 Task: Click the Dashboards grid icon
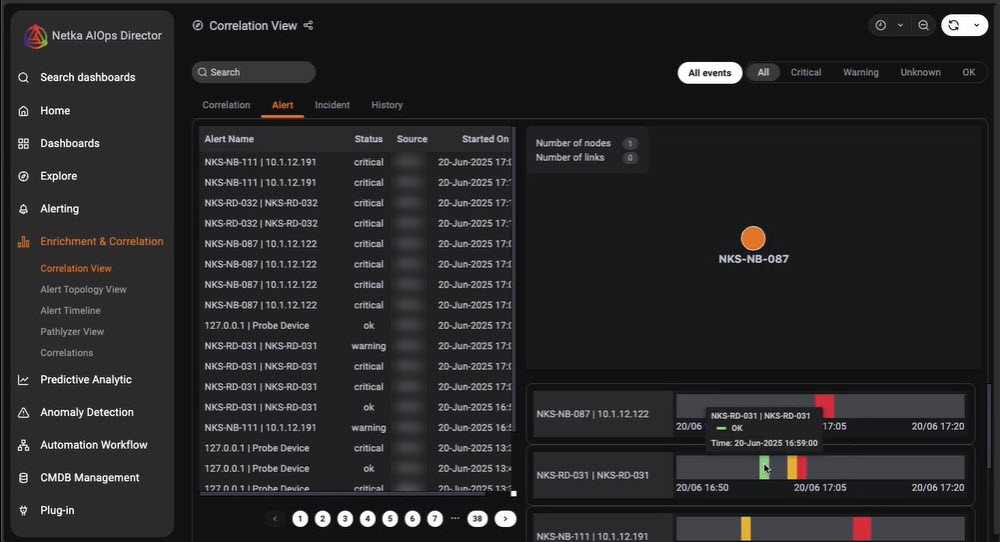click(24, 143)
